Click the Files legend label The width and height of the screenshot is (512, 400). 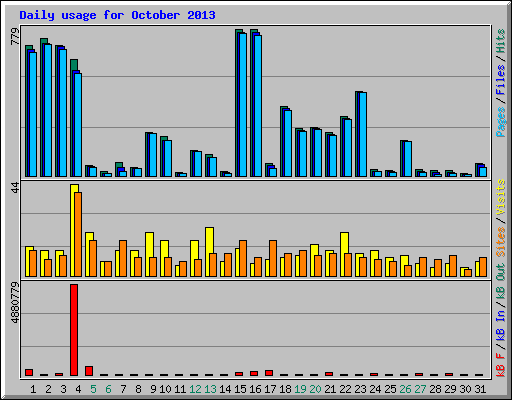click(501, 79)
